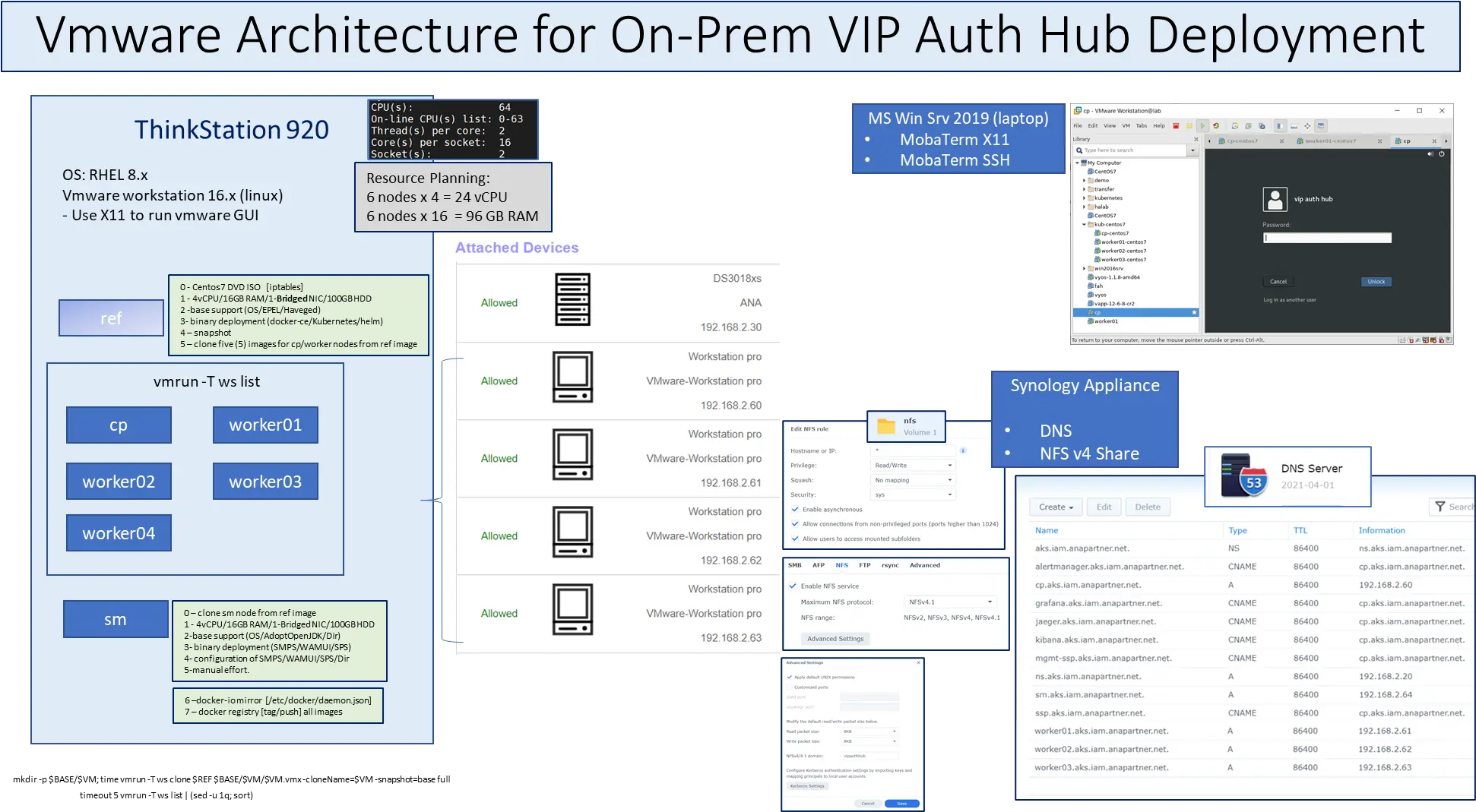Open the Create dropdown in DNS Server

click(1056, 507)
